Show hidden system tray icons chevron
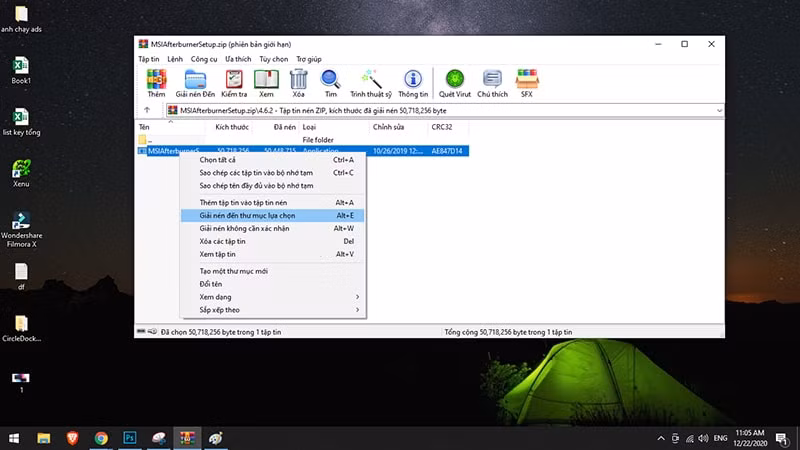800x450 pixels. coord(661,438)
